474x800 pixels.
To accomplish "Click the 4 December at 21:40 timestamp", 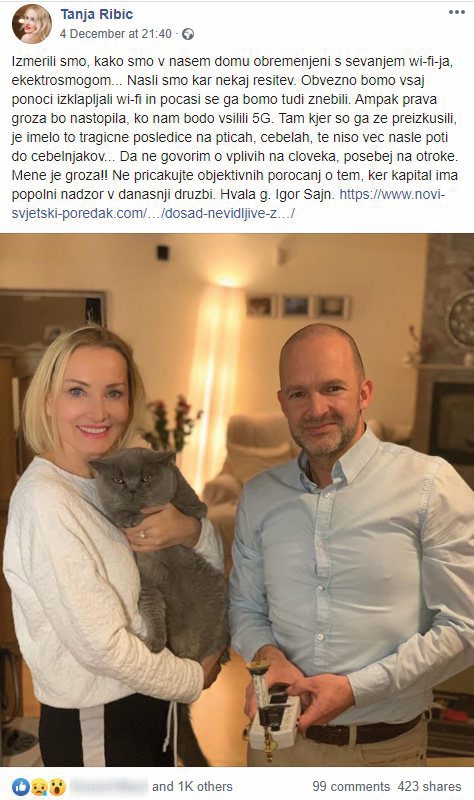I will click(x=115, y=34).
